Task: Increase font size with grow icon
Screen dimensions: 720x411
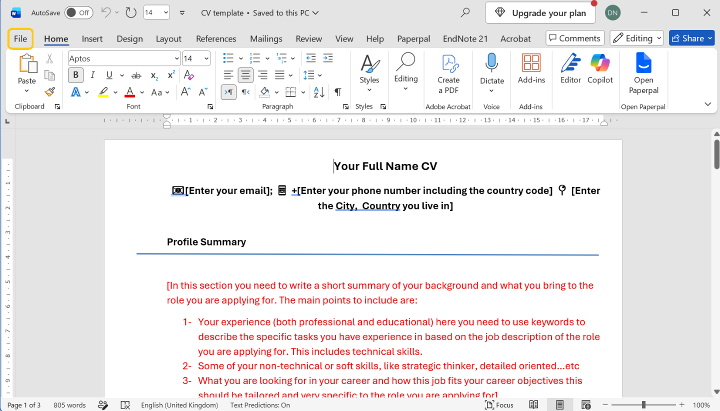Action: [186, 92]
